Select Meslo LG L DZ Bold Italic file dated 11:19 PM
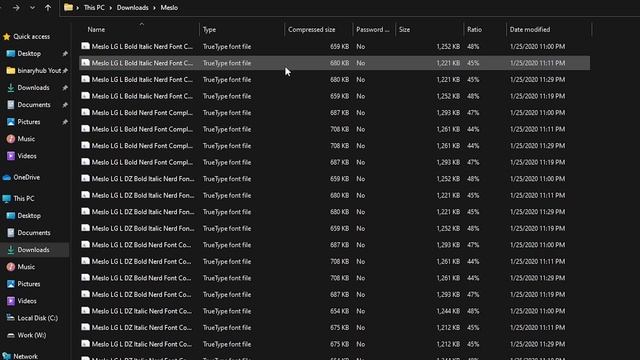 tap(334, 229)
